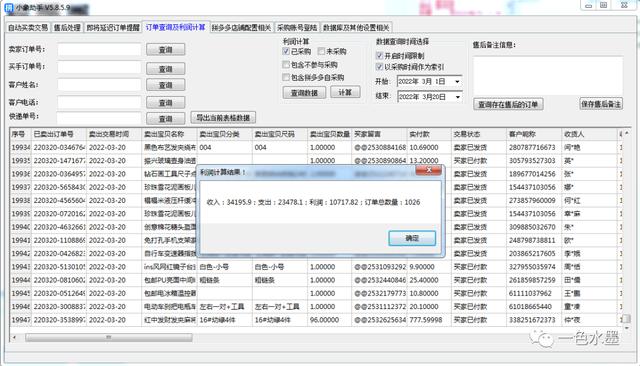The width and height of the screenshot is (640, 366).
Task: Click 查询 next to 快递单号
Action: coord(165,119)
